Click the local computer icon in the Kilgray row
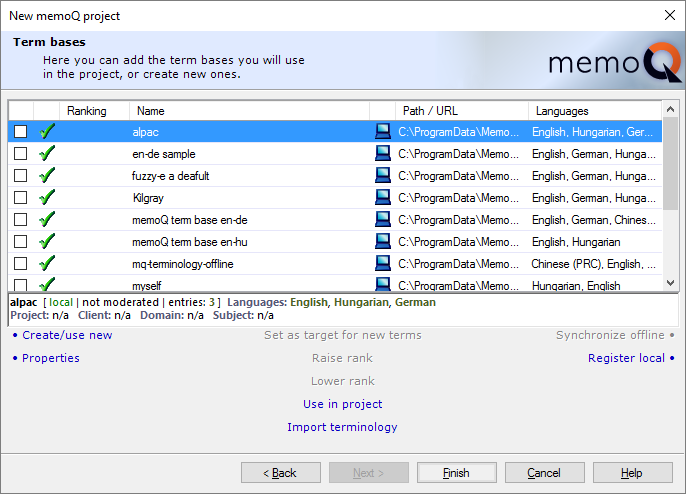686x494 pixels. 383,197
